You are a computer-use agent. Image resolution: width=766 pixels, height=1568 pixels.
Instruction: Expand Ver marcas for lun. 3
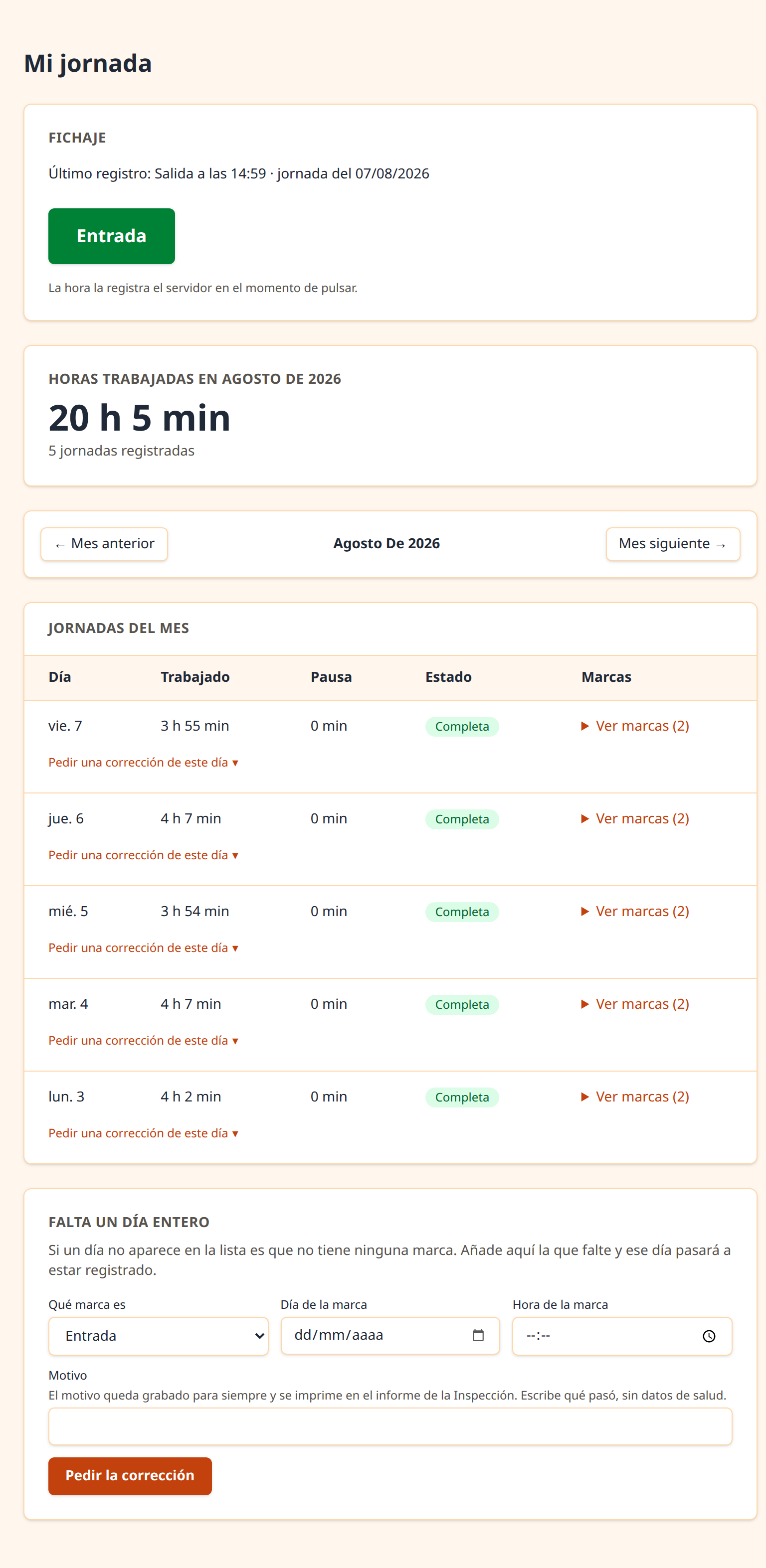(635, 1097)
